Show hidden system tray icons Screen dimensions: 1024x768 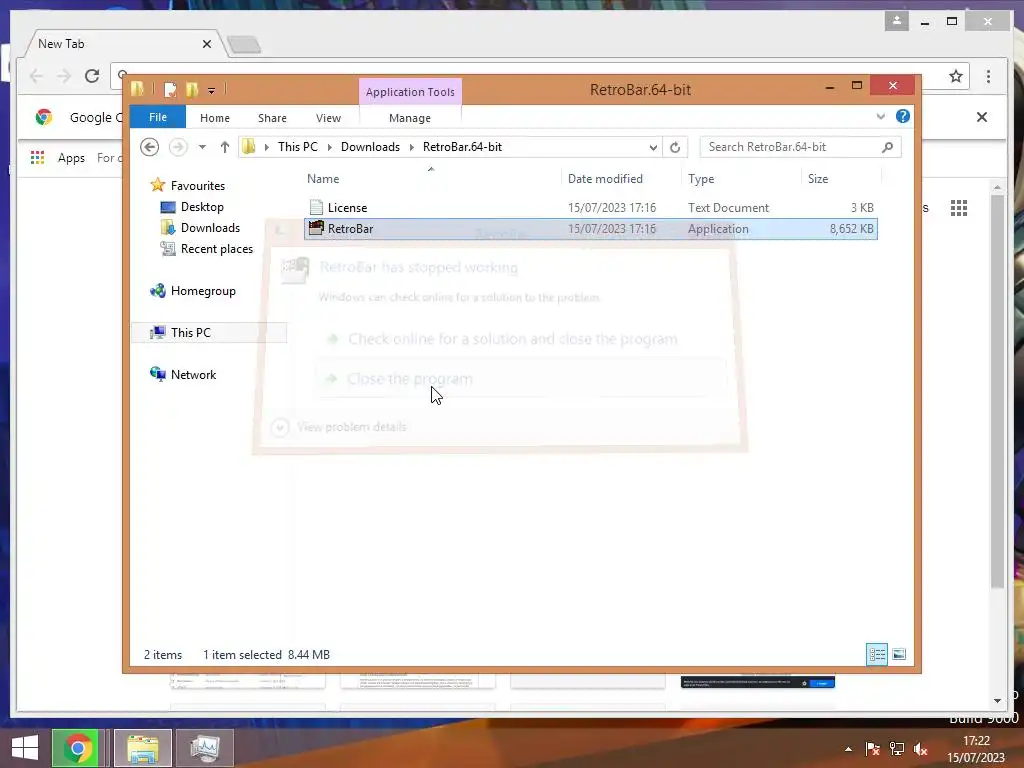848,749
